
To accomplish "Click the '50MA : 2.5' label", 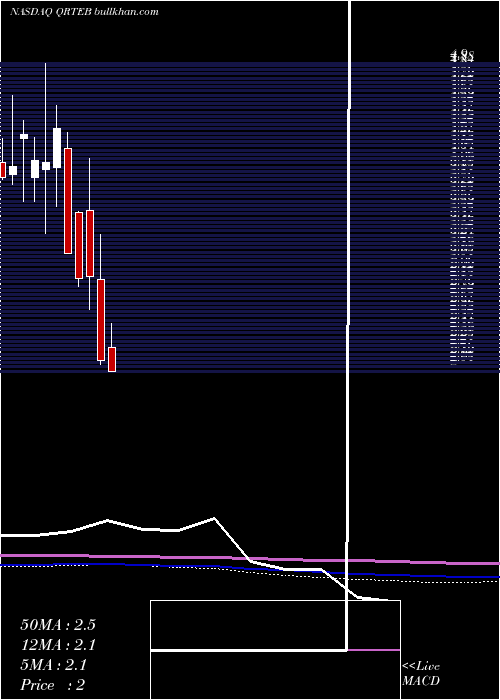I will [58, 625].
